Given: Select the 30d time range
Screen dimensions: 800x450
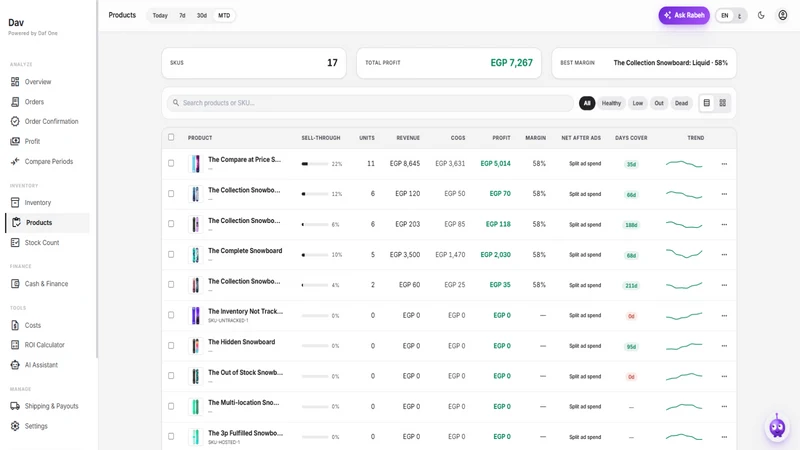Looking at the screenshot, I should (x=202, y=15).
